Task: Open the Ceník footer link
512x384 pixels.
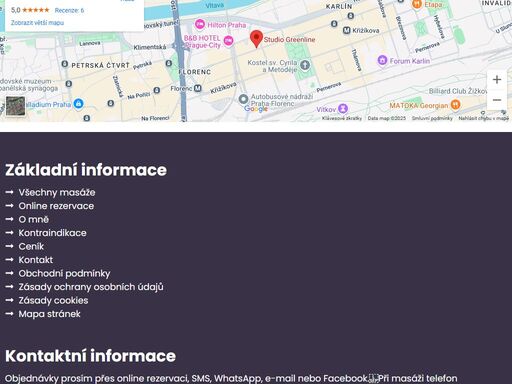Action: point(31,246)
